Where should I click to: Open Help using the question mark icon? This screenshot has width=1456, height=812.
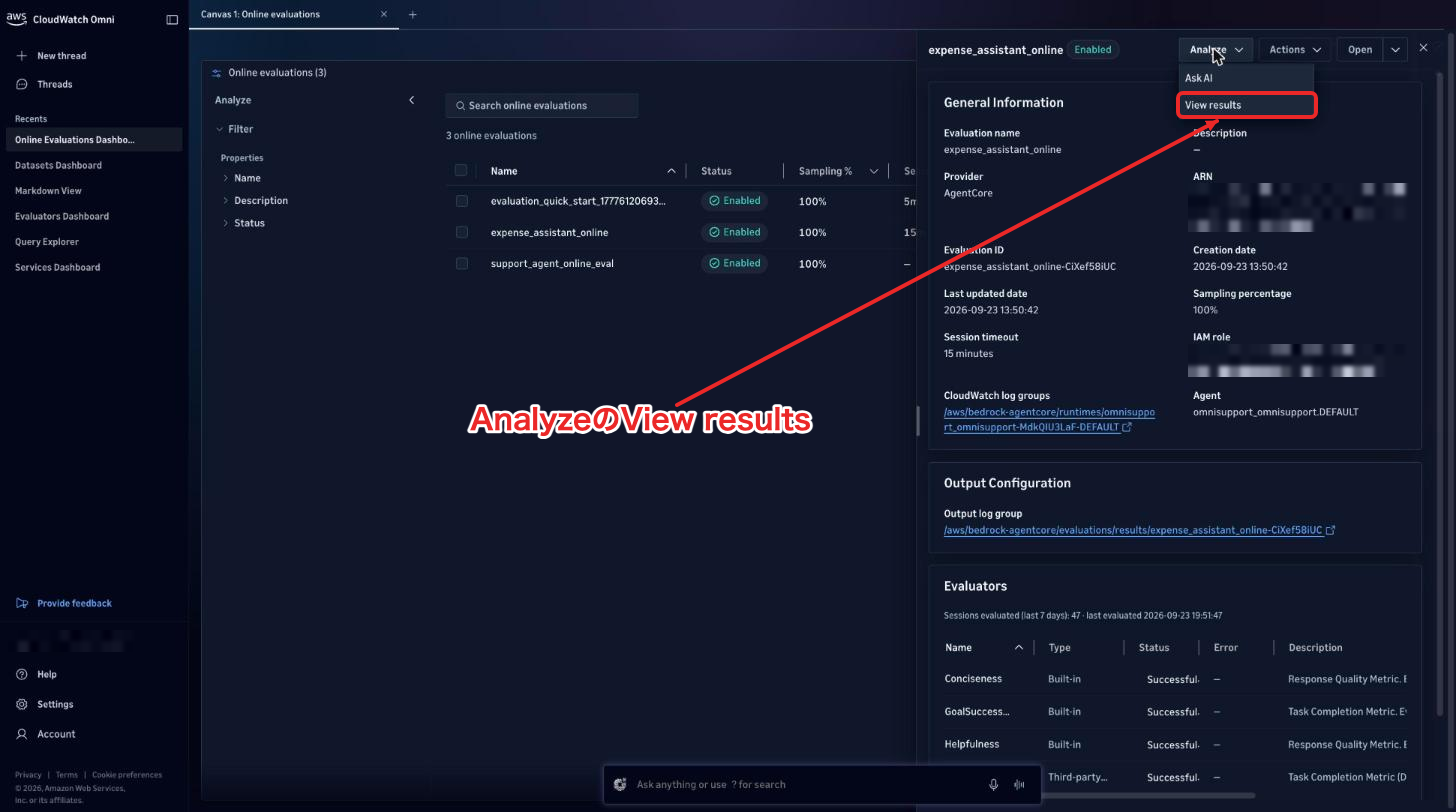(x=22, y=674)
